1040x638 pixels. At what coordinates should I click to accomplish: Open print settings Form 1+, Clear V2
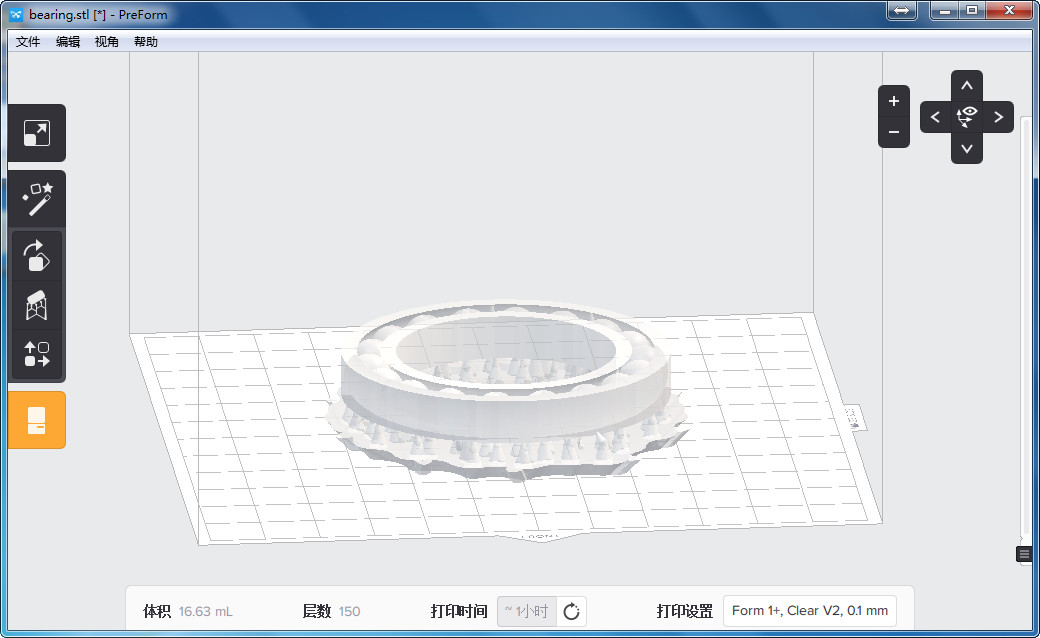pyautogui.click(x=810, y=611)
